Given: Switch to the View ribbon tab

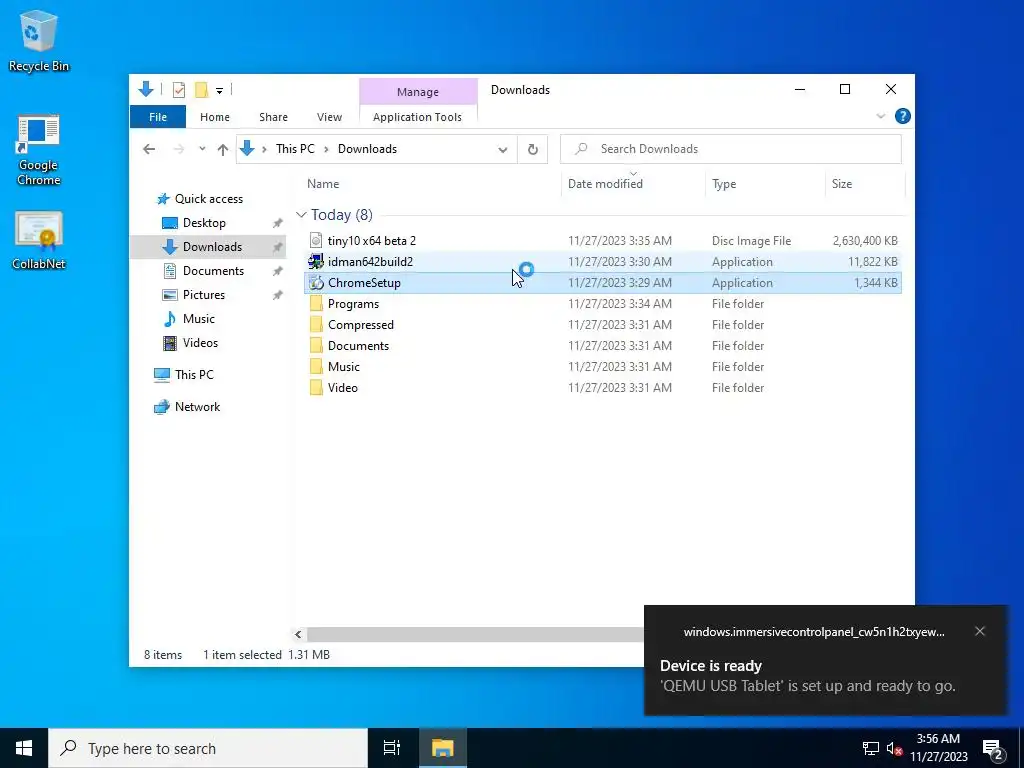Looking at the screenshot, I should click(329, 117).
